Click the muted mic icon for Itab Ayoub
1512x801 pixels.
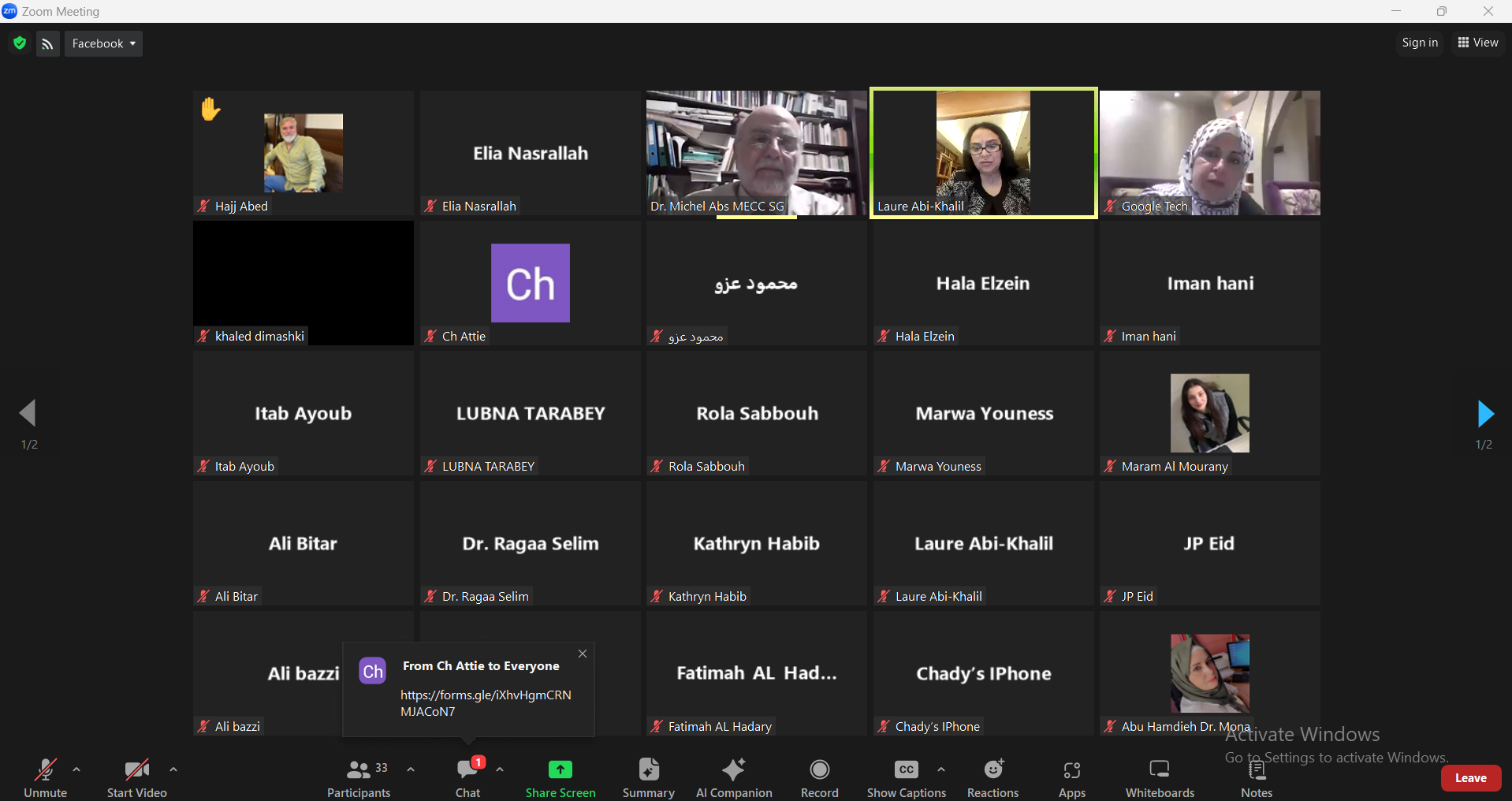click(203, 467)
